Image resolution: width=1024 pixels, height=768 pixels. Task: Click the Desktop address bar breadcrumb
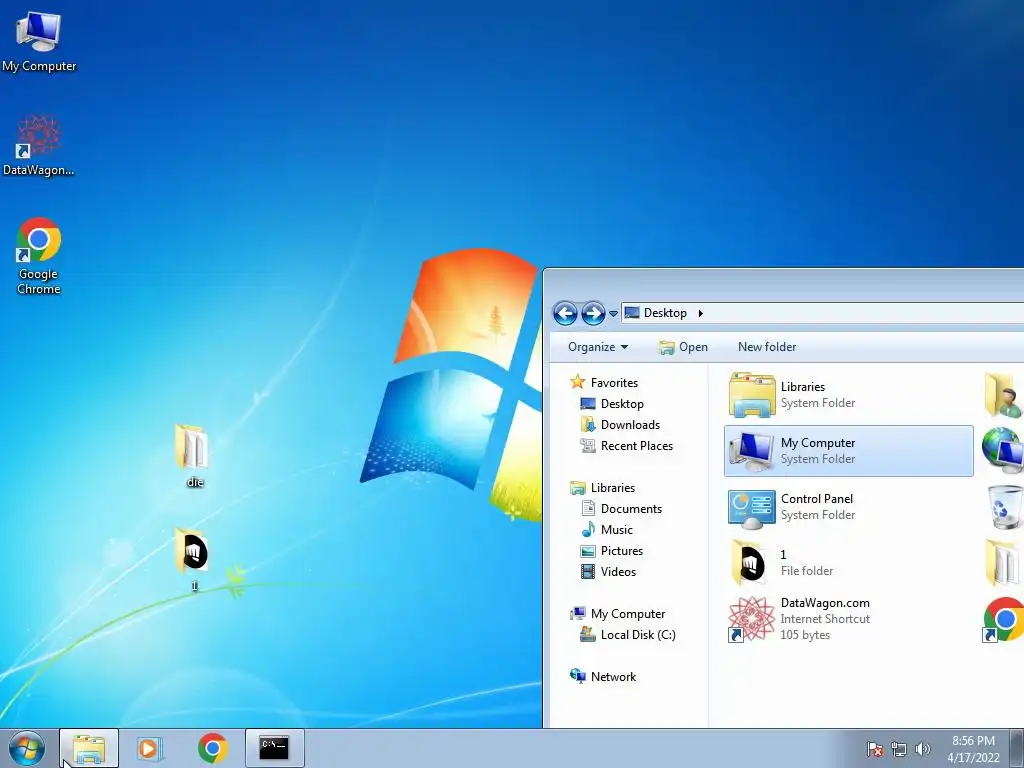(x=665, y=313)
